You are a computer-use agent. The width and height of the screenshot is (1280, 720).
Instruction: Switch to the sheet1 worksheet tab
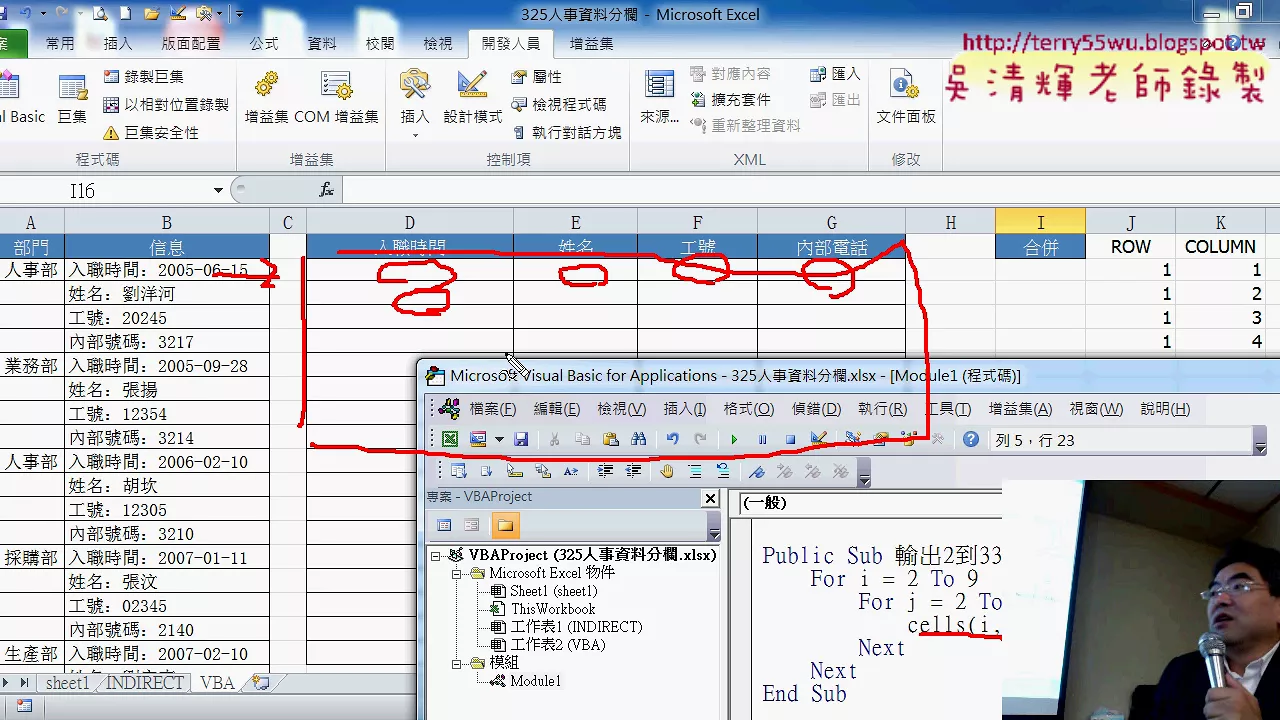pos(67,683)
